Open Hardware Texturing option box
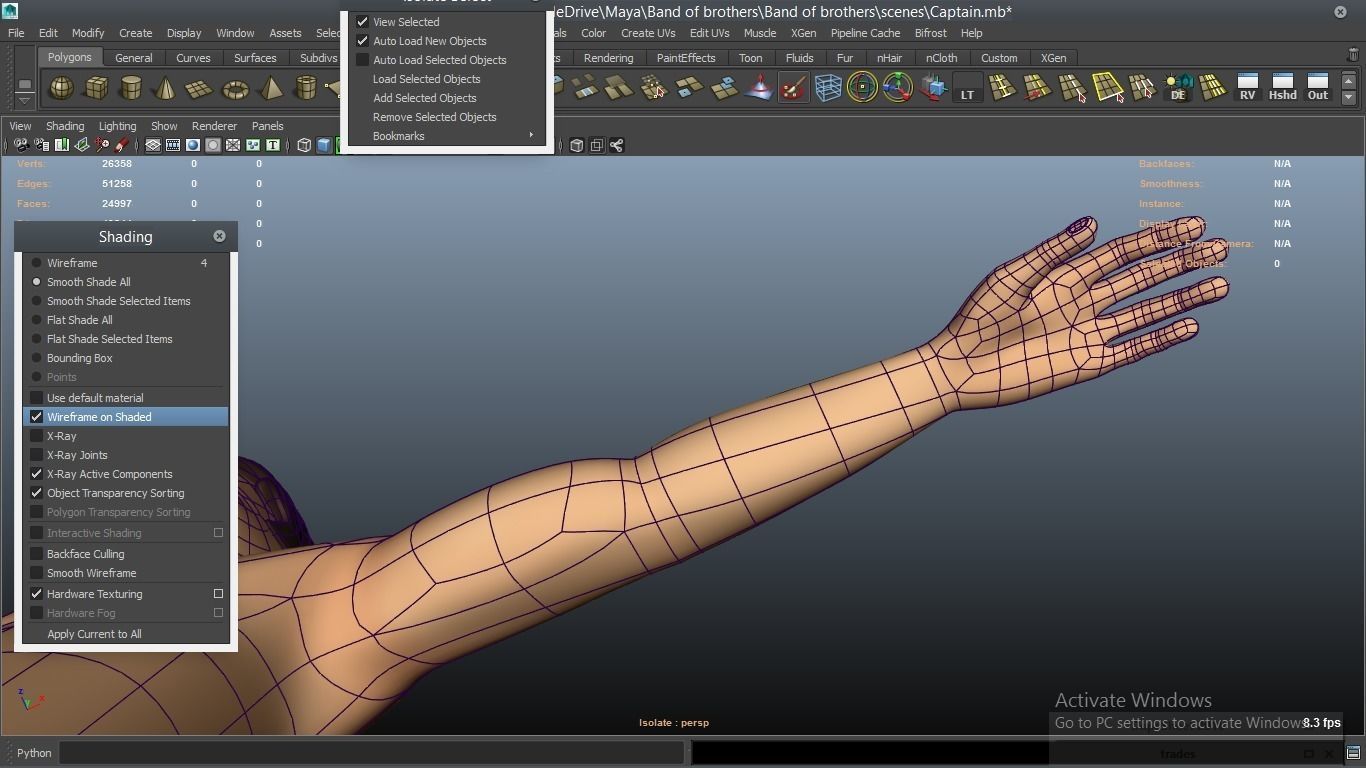 pos(218,594)
